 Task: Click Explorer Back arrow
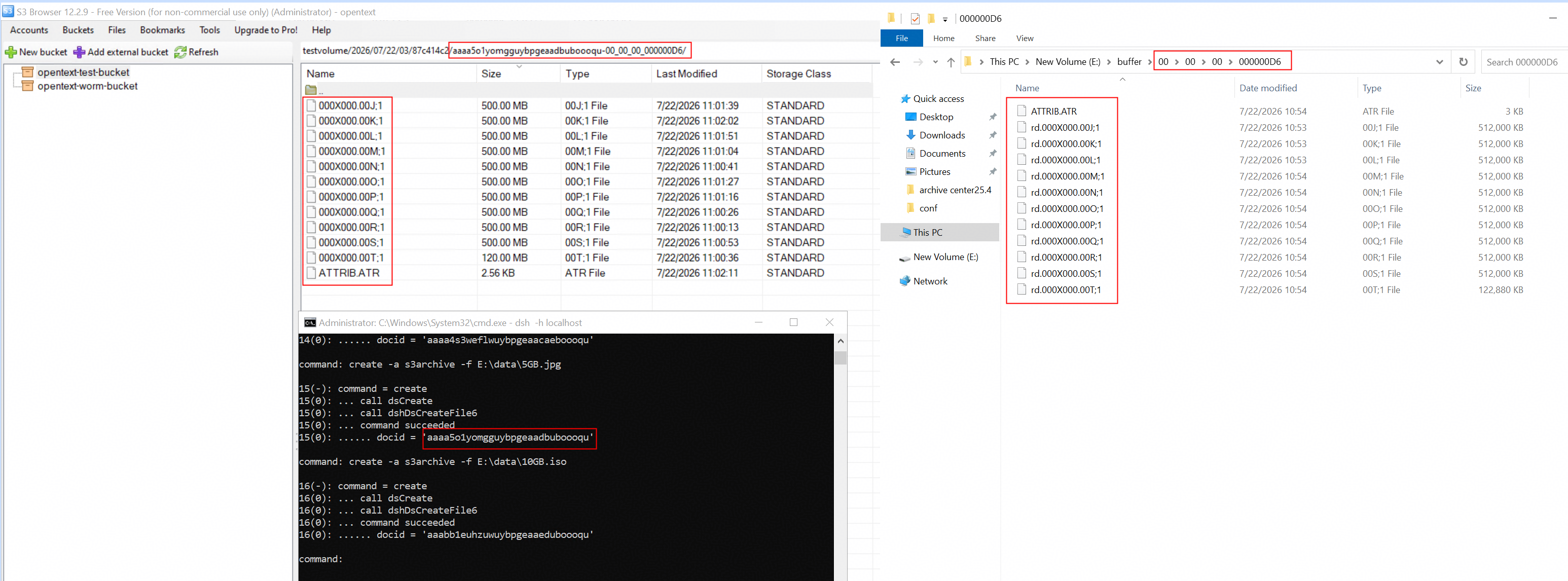click(x=895, y=61)
